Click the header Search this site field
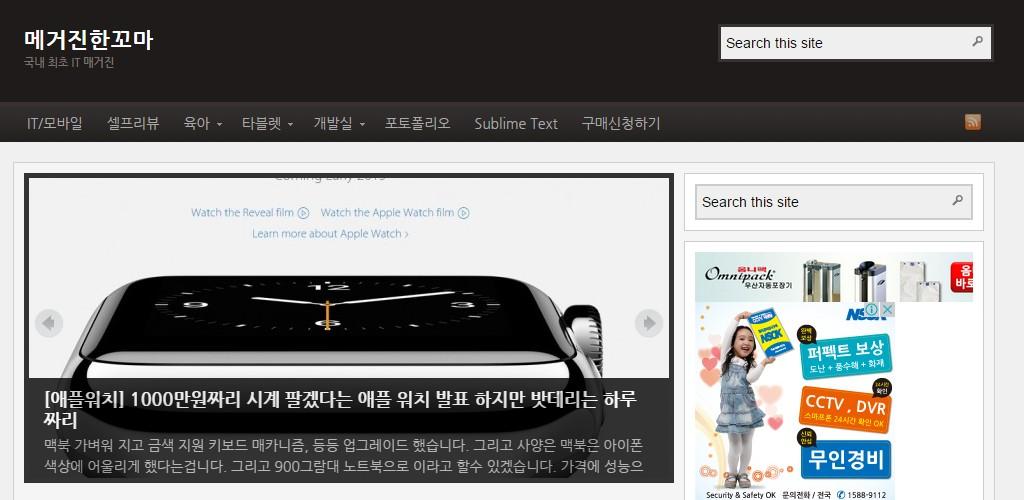Image resolution: width=1024 pixels, height=500 pixels. [856, 43]
